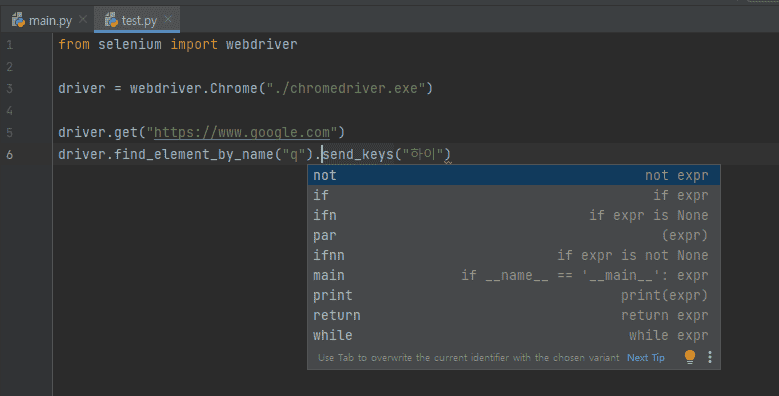The image size is (779, 396).
Task: Pick the 'main' completion suggestion
Action: (514, 275)
